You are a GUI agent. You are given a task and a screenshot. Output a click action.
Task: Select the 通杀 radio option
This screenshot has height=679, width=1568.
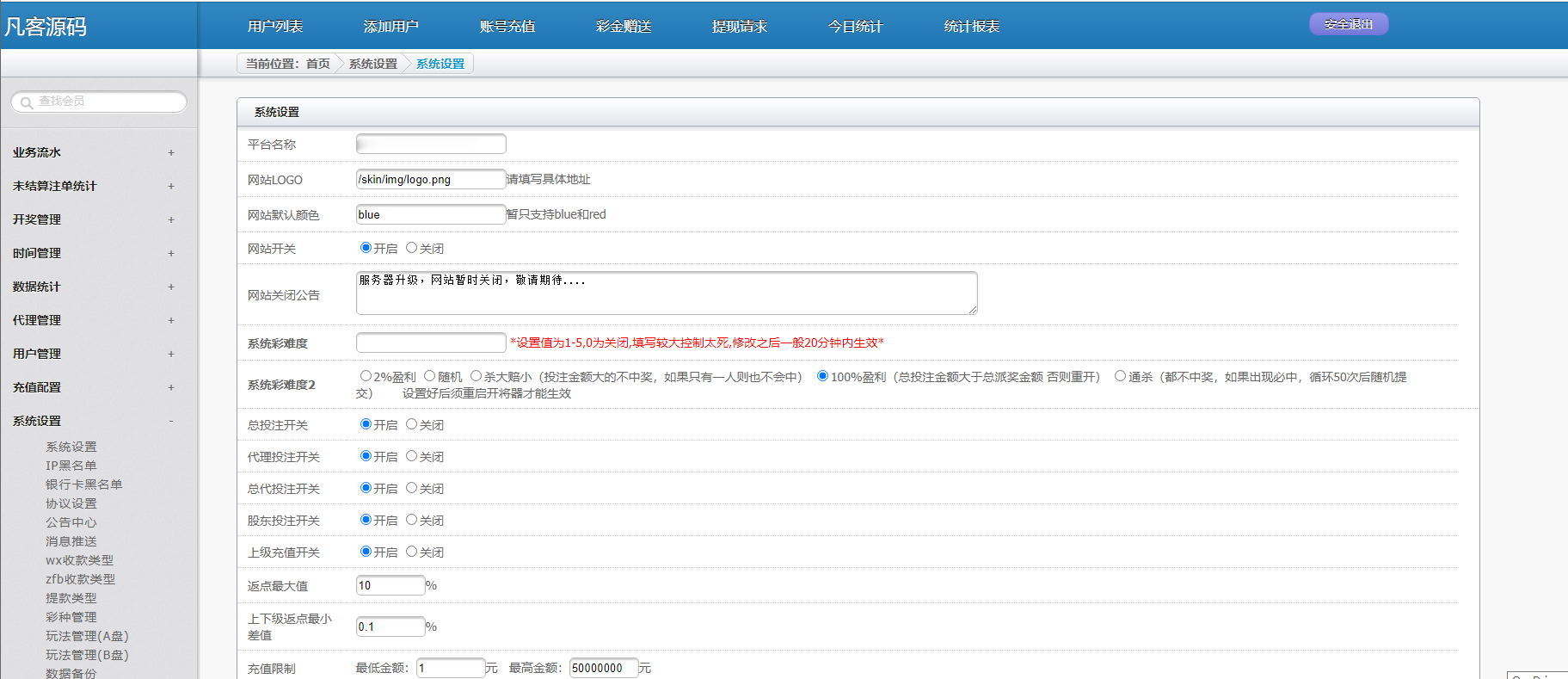point(1120,376)
